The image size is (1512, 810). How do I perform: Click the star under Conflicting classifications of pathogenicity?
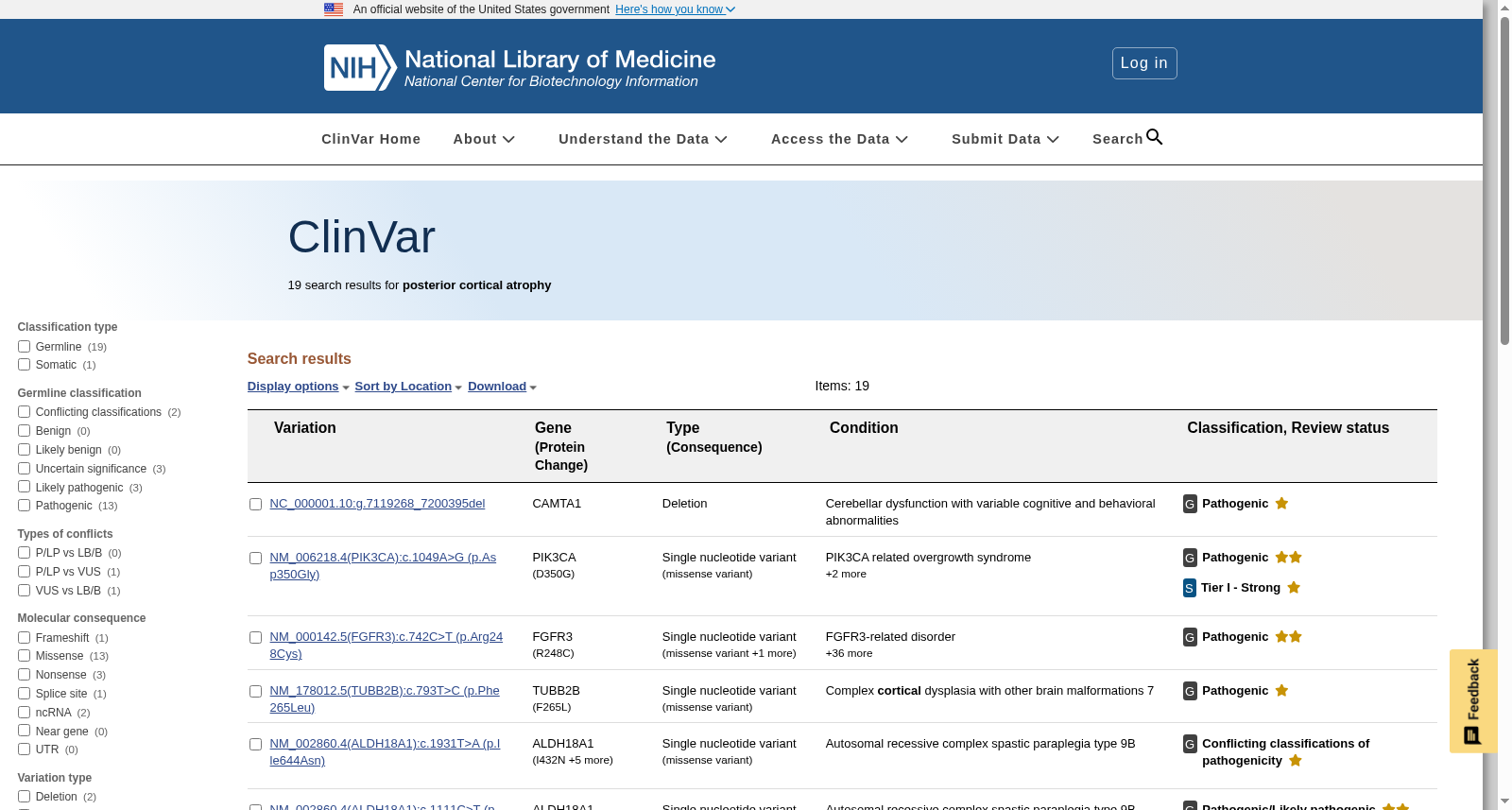[x=1296, y=761]
